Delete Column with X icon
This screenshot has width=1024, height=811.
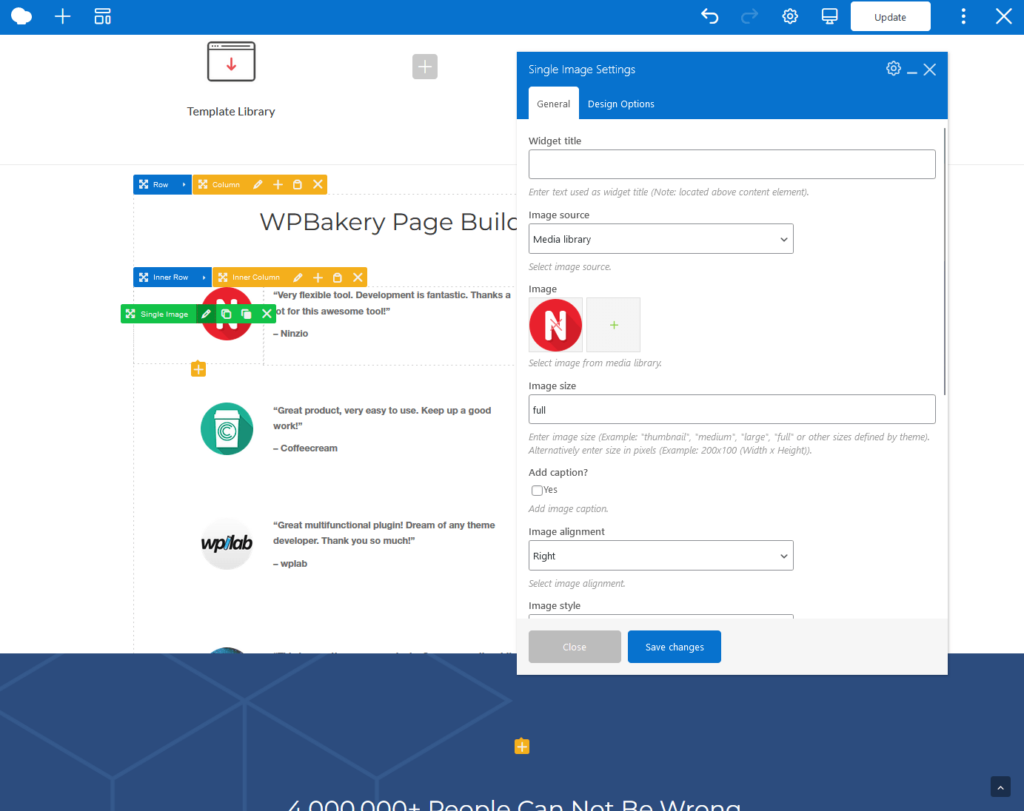pyautogui.click(x=317, y=185)
